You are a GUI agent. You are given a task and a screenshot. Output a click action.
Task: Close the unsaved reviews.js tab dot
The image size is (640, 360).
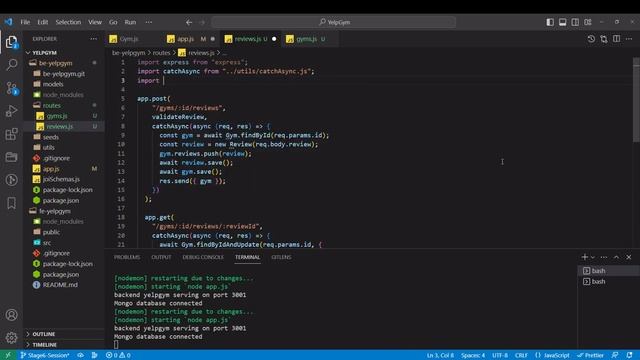pyautogui.click(x=274, y=39)
